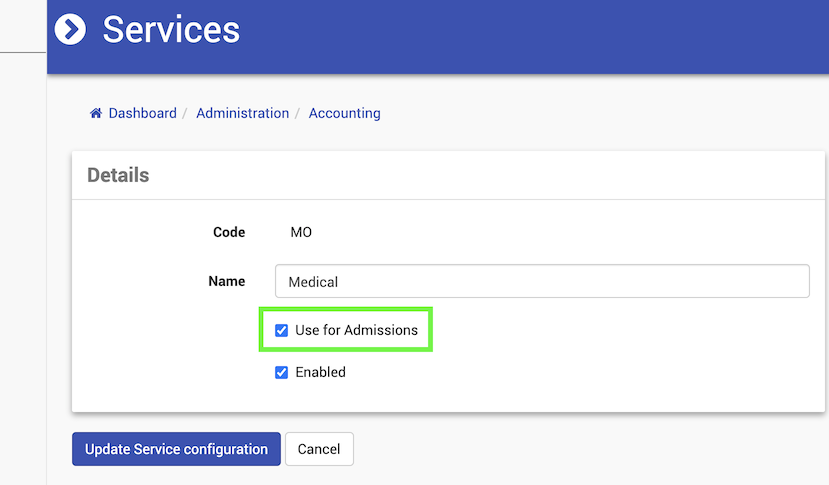Untick the Use for Admissions checkbox box

(x=282, y=330)
